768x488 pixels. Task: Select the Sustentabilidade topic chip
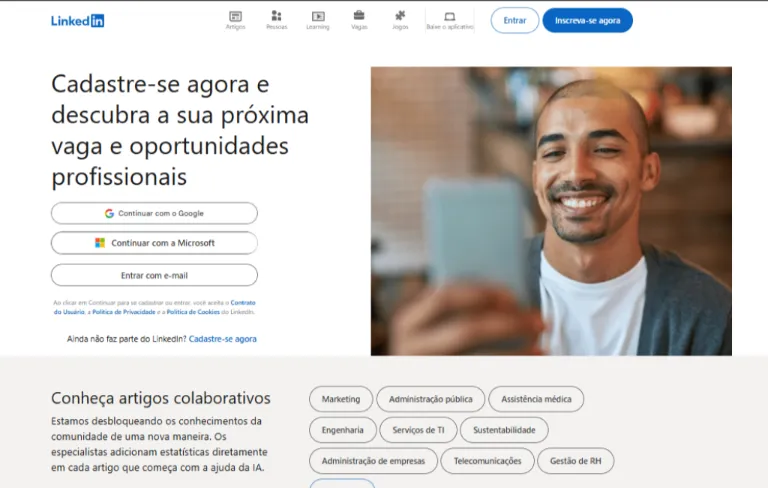(504, 430)
